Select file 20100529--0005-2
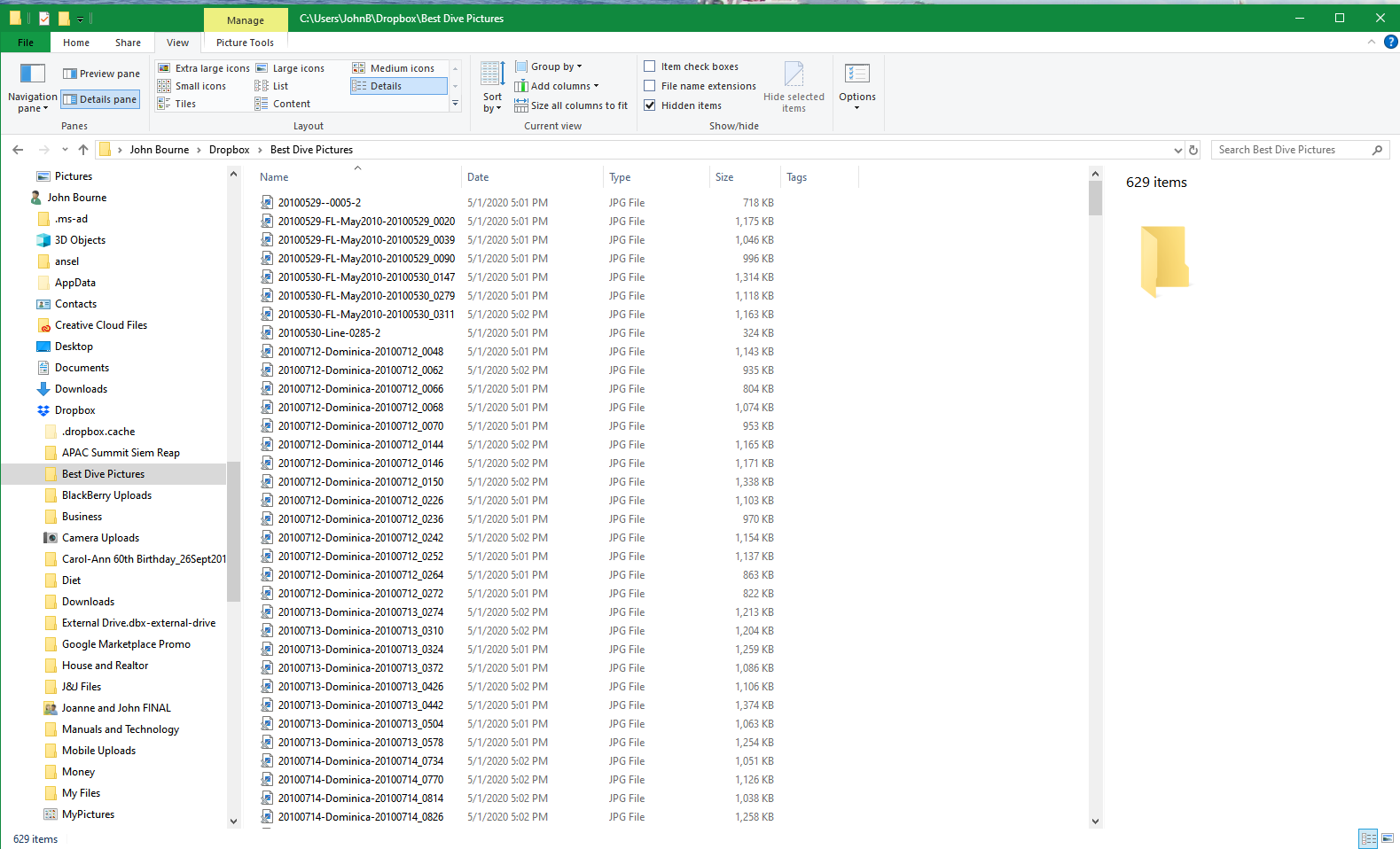This screenshot has width=1400, height=849. 319,203
